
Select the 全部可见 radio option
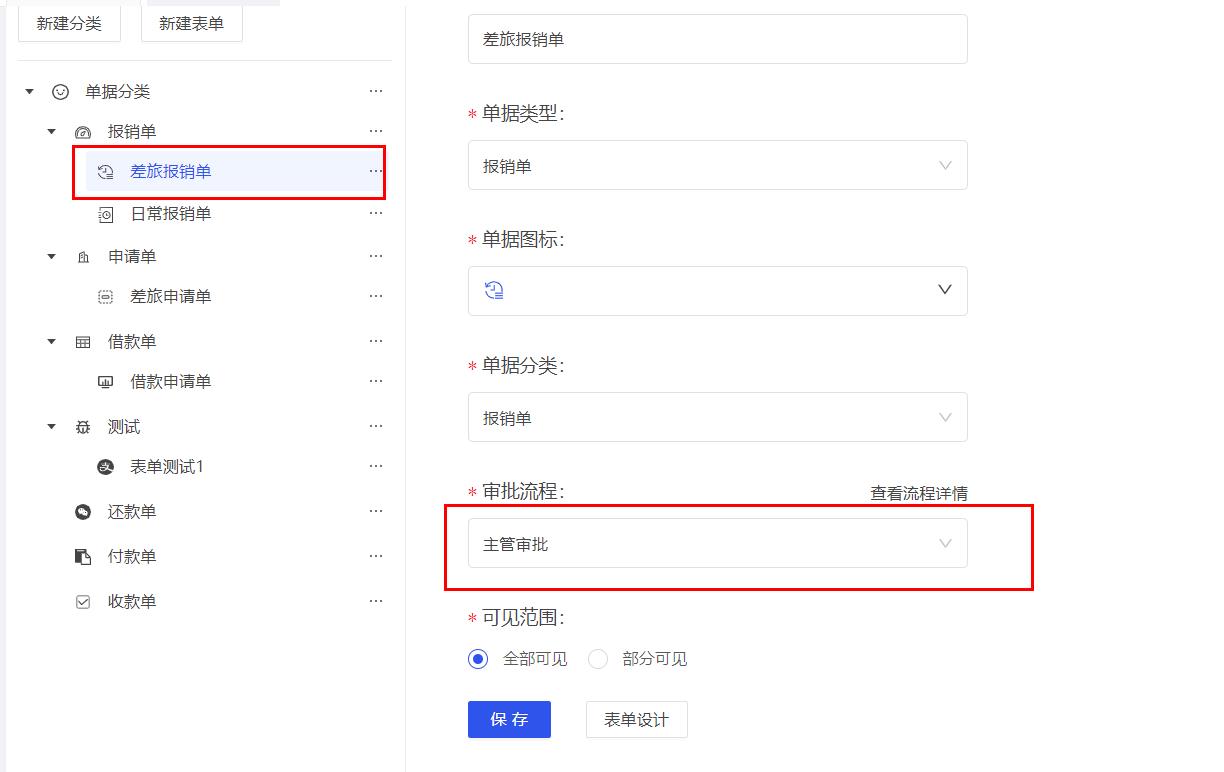tap(478, 659)
